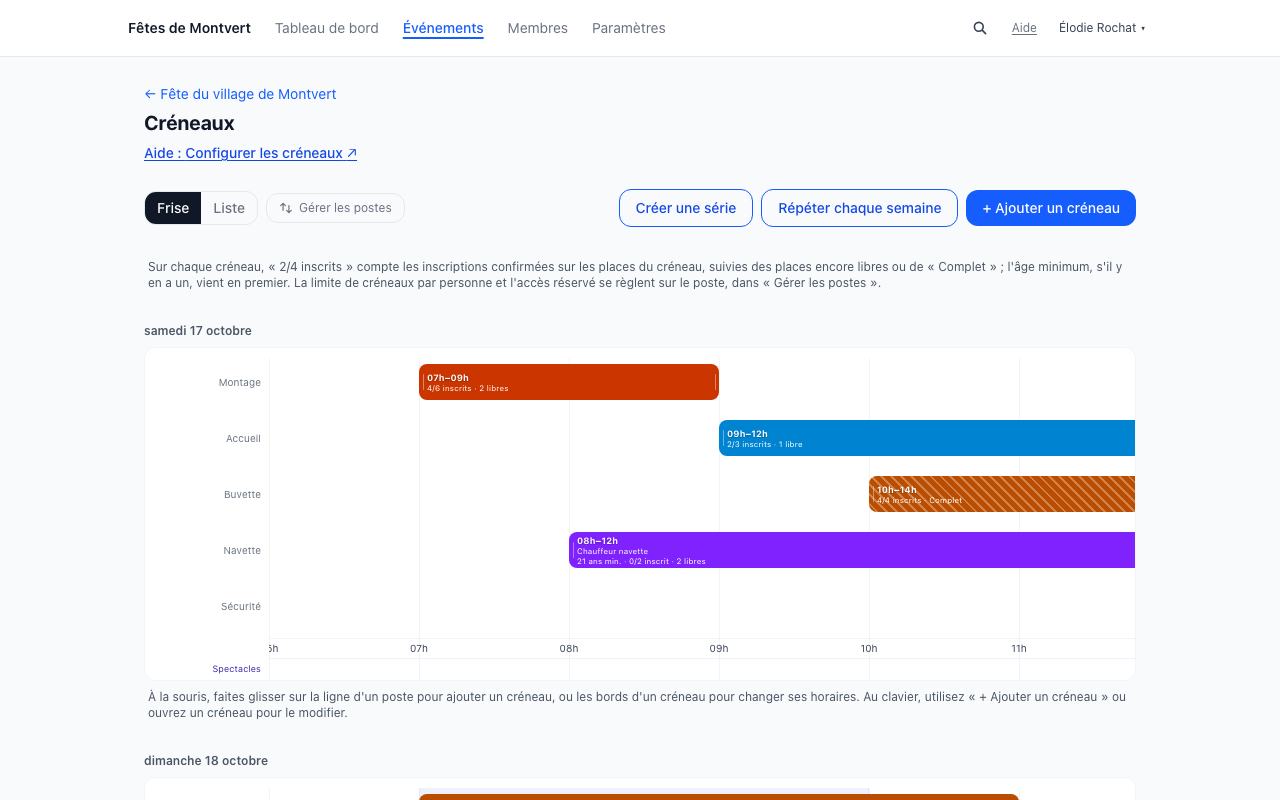The height and width of the screenshot is (800, 1280).
Task: Click the 11h hour label on the timeline
Action: tap(1019, 648)
